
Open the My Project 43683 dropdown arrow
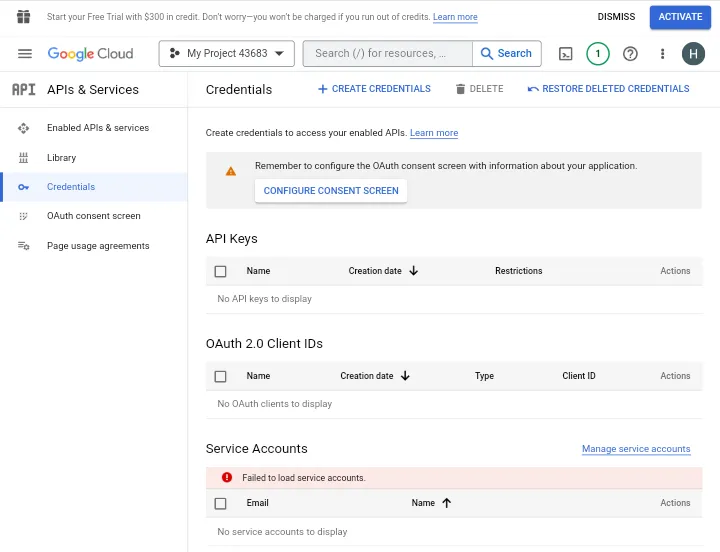(x=279, y=53)
